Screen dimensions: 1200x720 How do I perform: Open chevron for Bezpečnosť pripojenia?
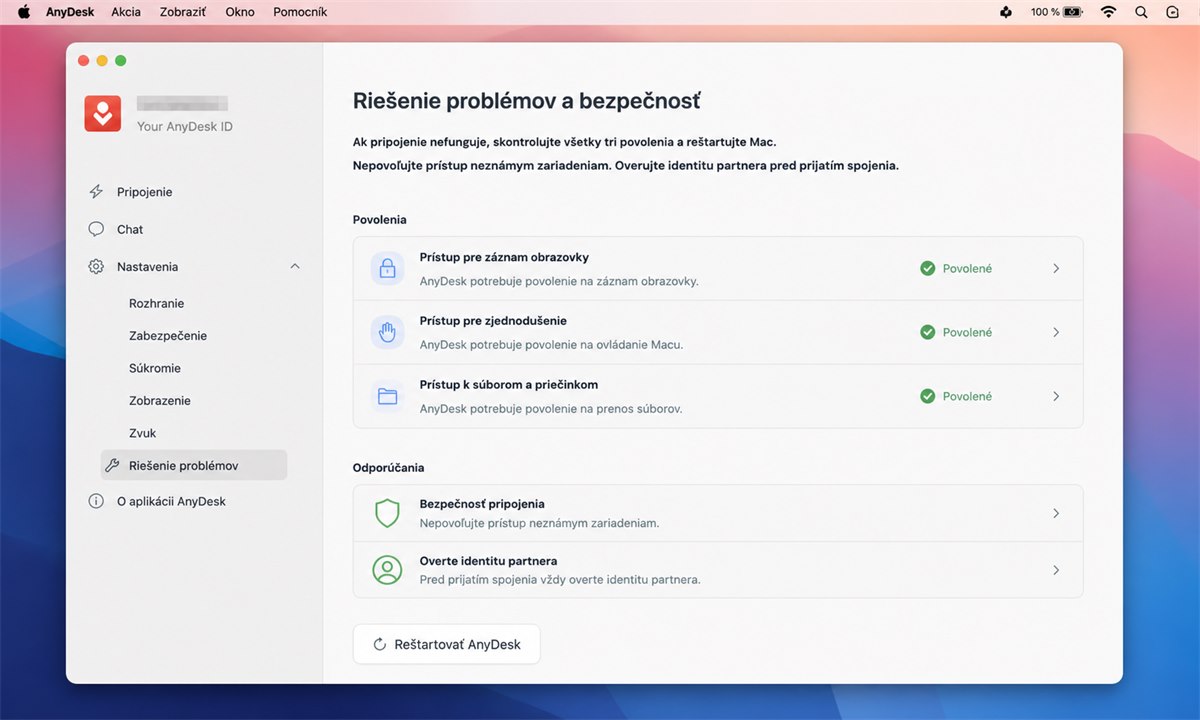pos(1056,513)
